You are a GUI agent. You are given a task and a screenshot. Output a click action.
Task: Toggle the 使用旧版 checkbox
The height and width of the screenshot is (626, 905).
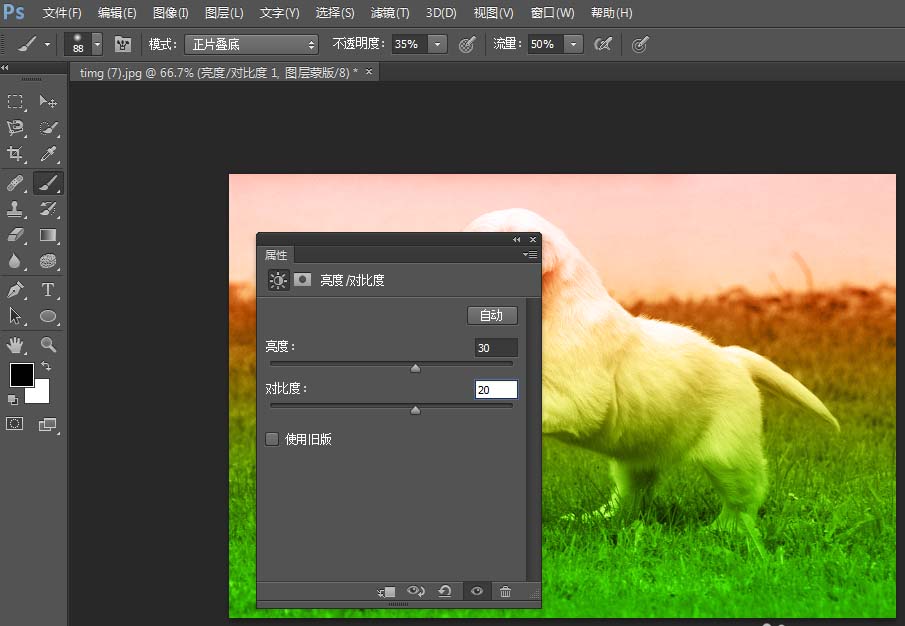coord(272,439)
